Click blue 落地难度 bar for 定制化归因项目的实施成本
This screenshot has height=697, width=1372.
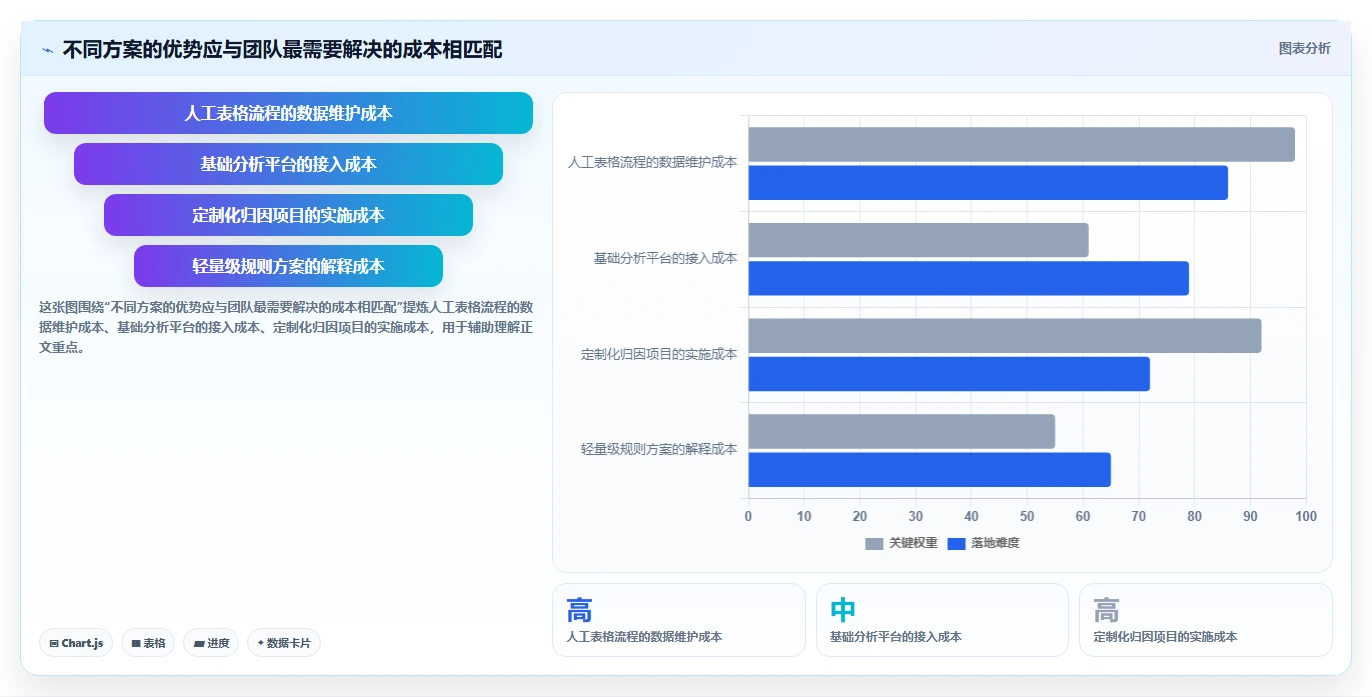949,373
